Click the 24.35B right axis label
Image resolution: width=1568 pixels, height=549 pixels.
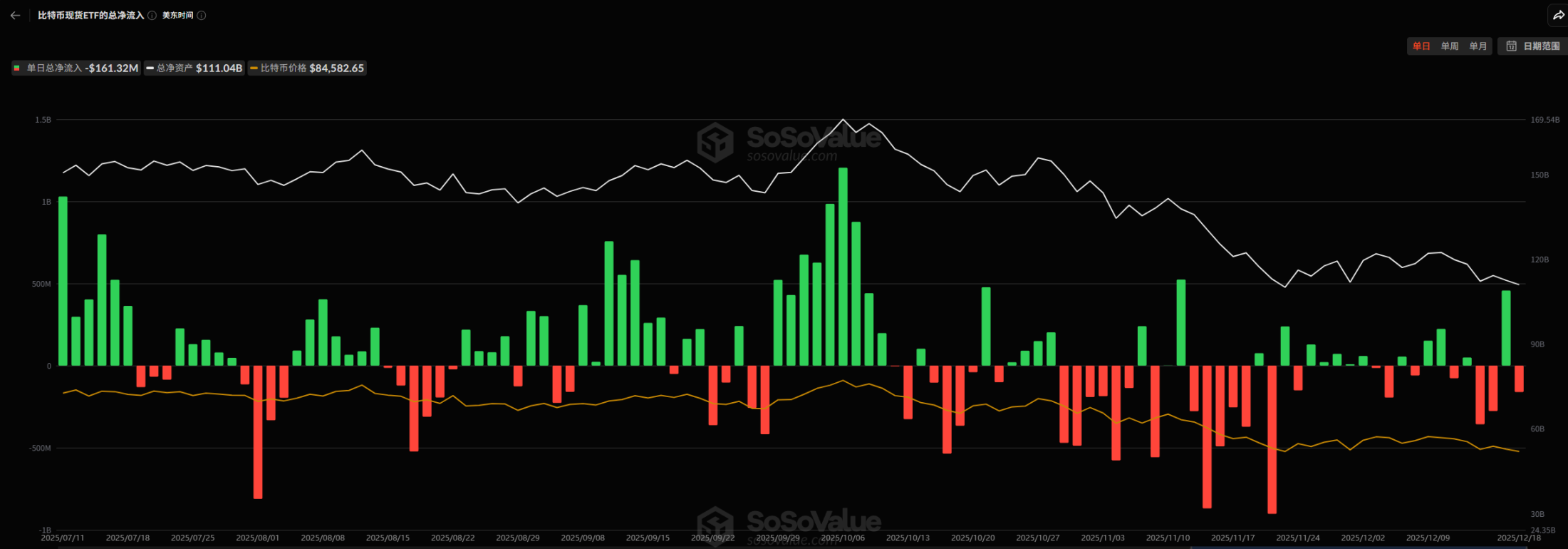click(1543, 530)
